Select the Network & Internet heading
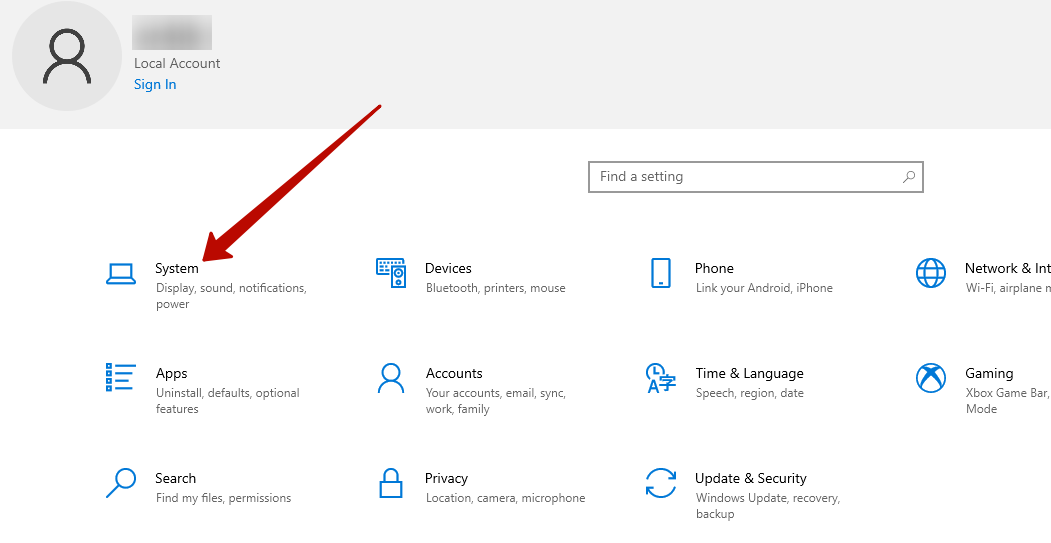The width and height of the screenshot is (1051, 543). [x=1007, y=268]
